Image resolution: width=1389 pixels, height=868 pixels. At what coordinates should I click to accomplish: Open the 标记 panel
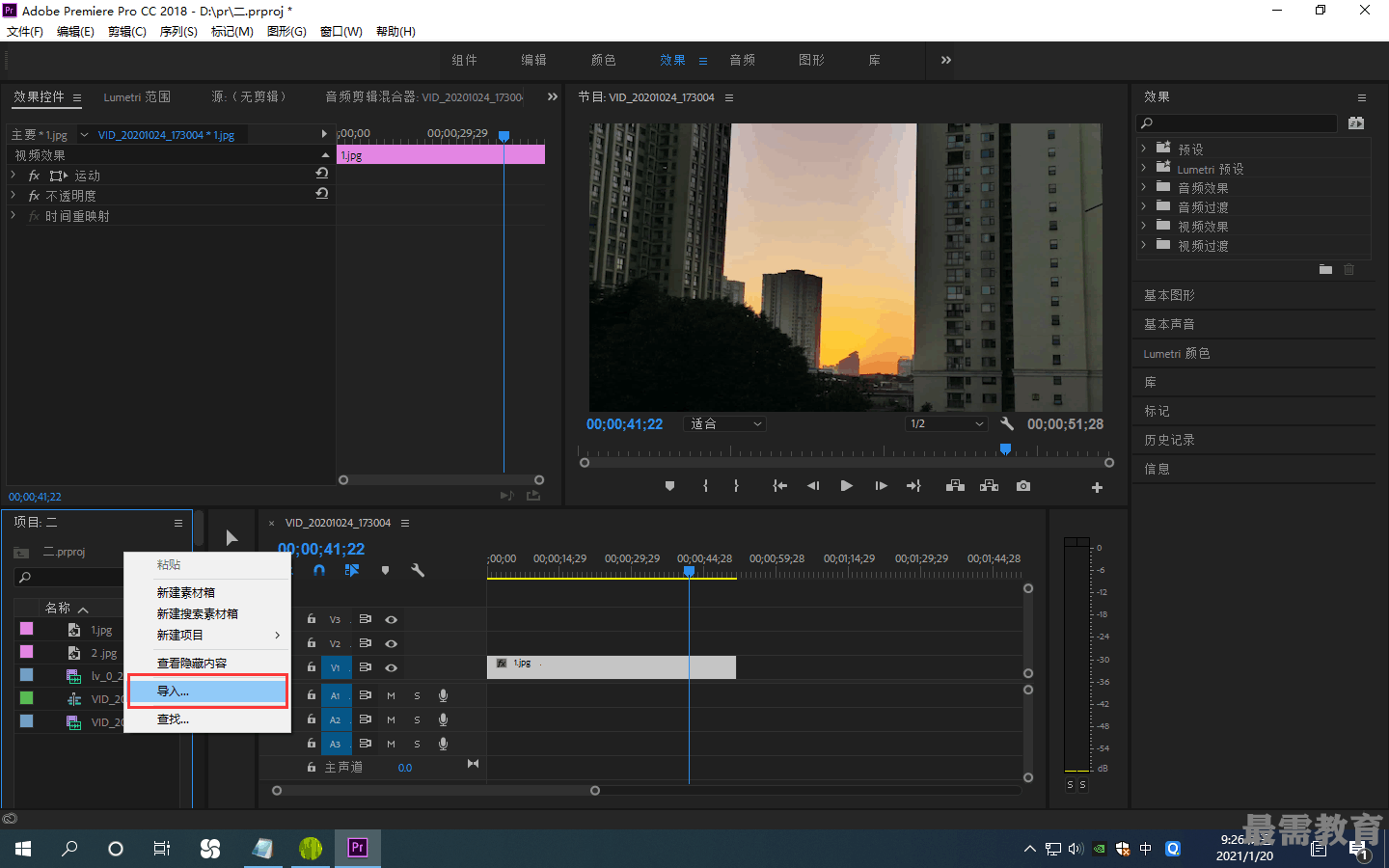(1157, 411)
